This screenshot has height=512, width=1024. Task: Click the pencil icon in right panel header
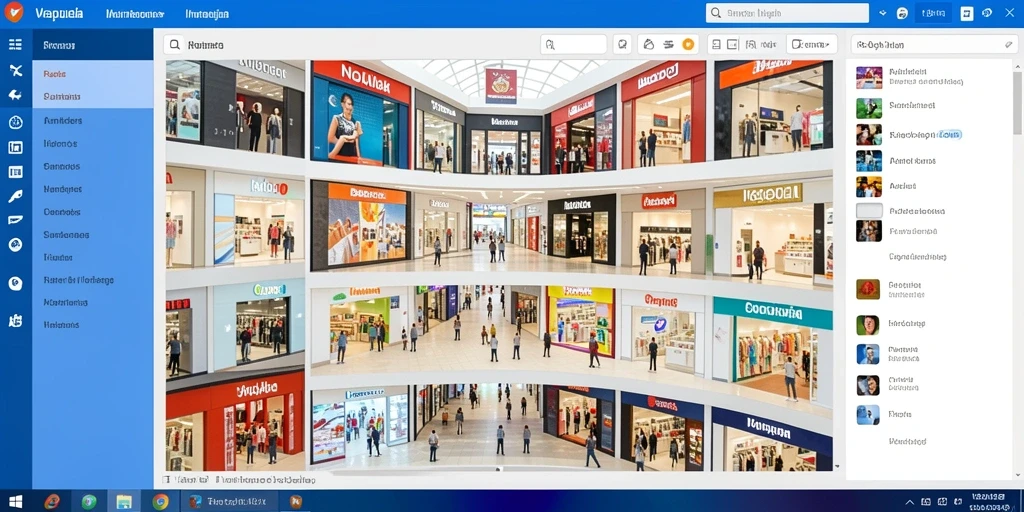pos(1008,44)
